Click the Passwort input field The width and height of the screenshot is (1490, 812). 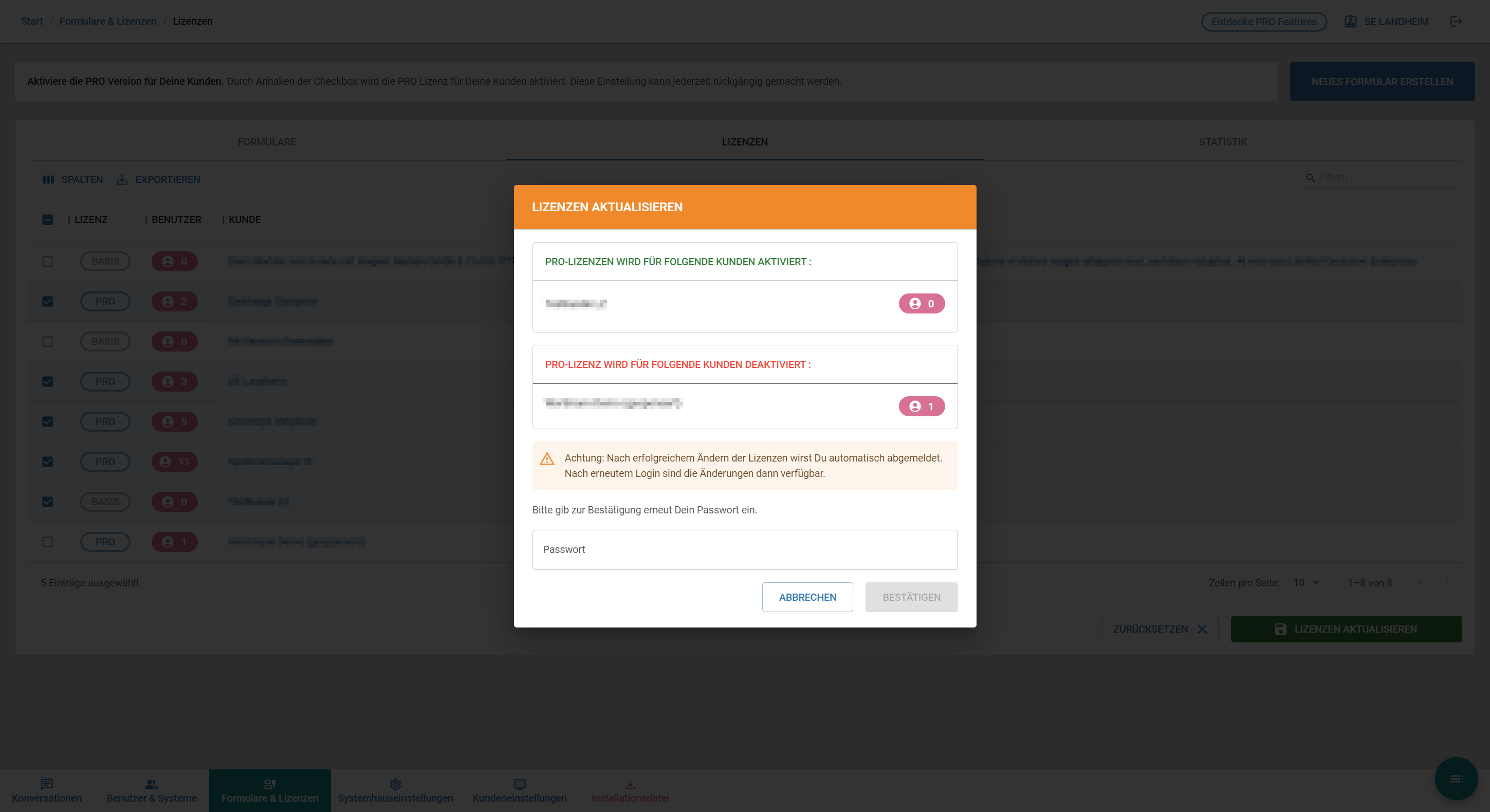pyautogui.click(x=744, y=549)
